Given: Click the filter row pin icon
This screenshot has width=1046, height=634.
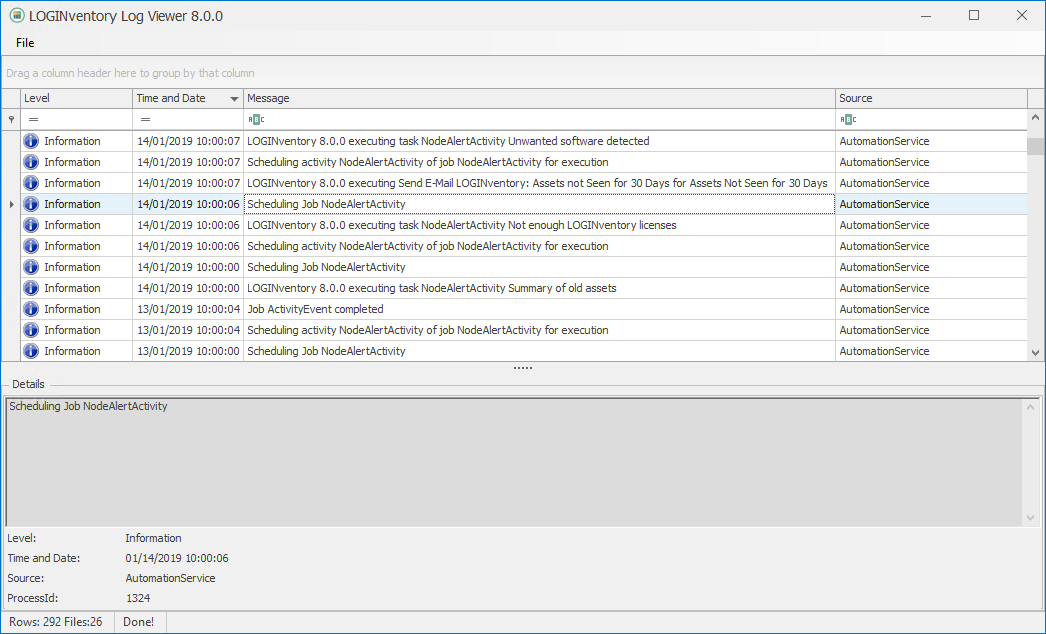Looking at the screenshot, I should click(x=11, y=119).
